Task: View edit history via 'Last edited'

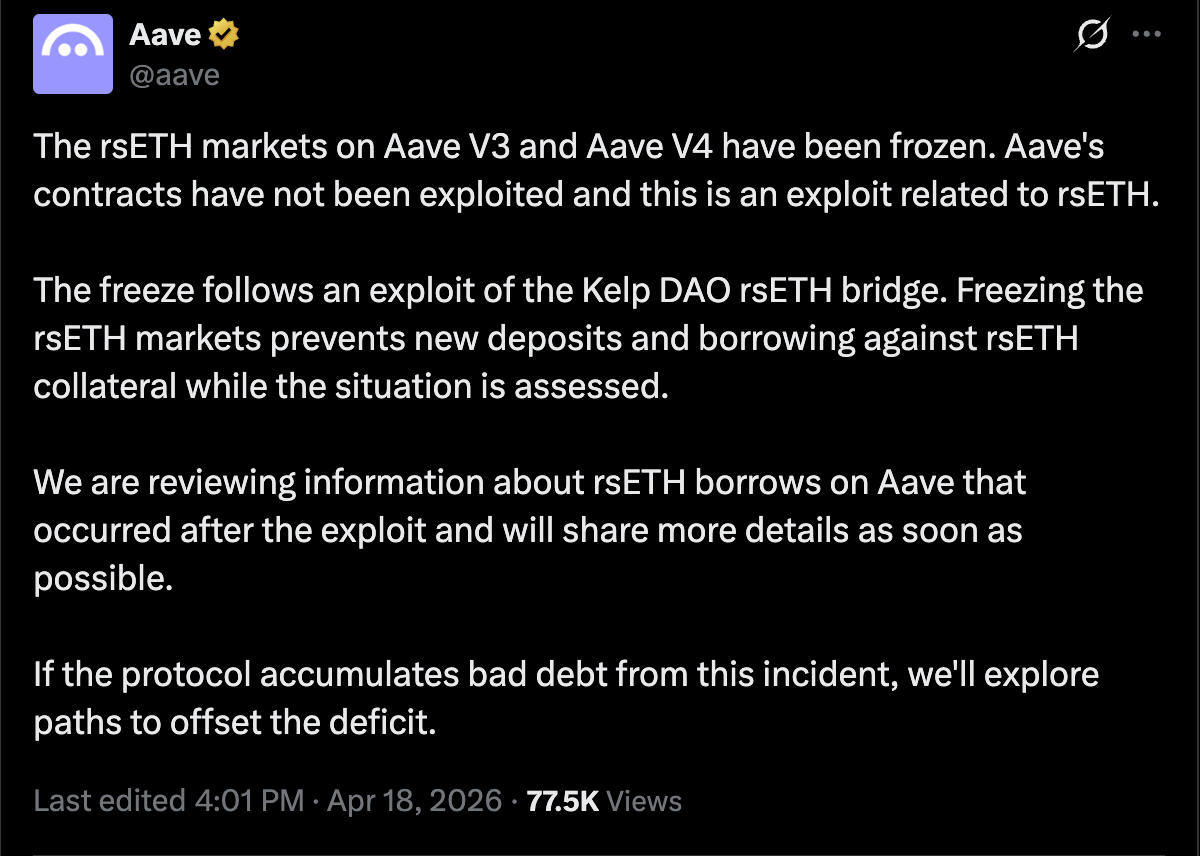Action: point(110,801)
